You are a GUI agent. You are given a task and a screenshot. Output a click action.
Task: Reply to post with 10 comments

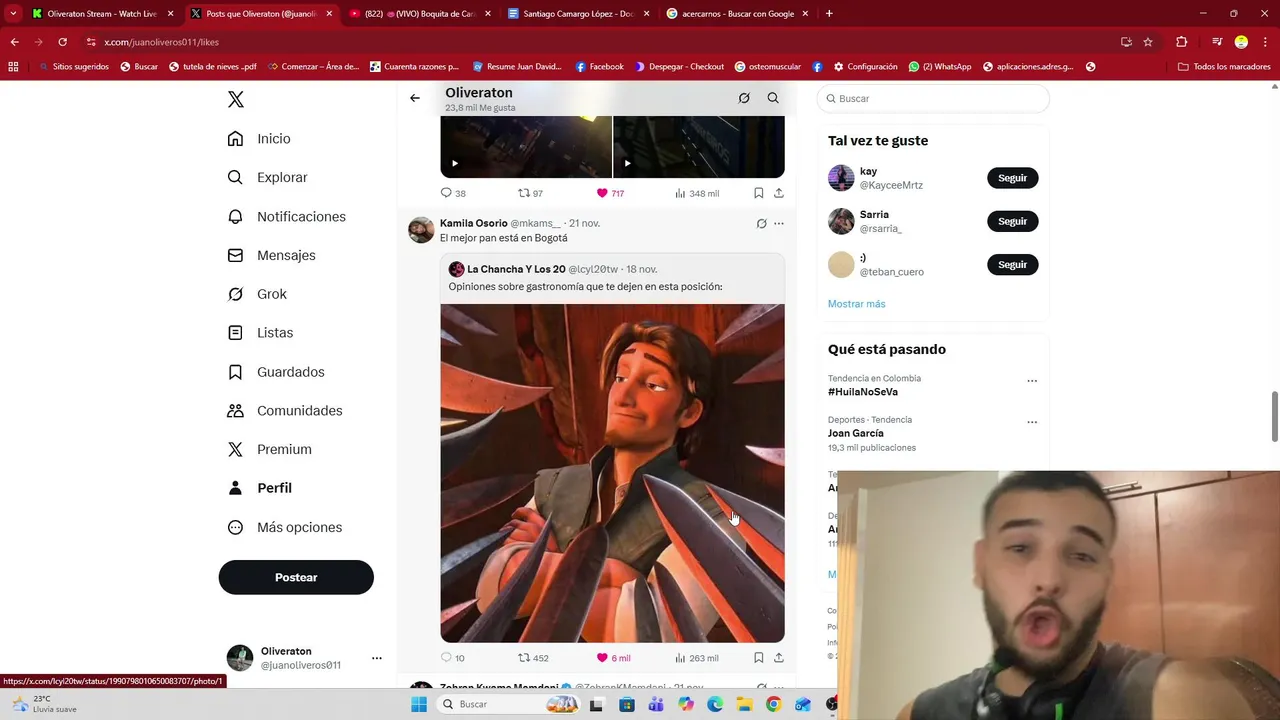(453, 658)
